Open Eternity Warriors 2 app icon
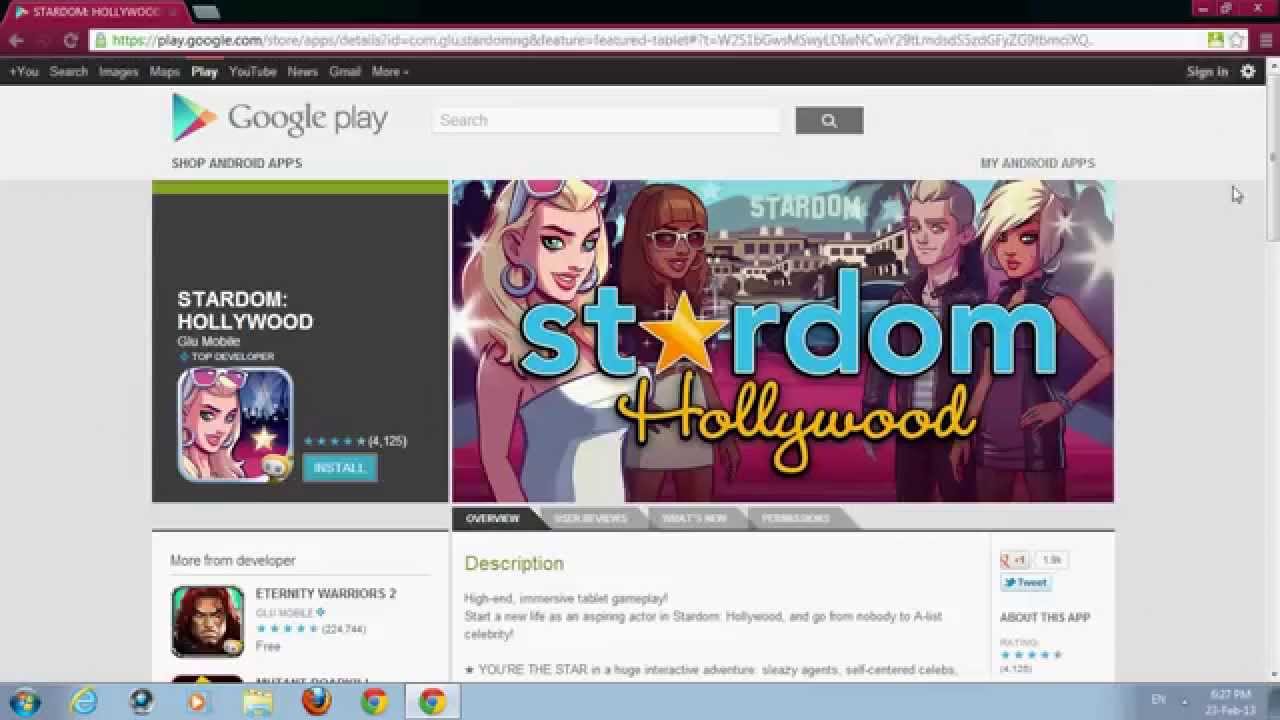This screenshot has height=720, width=1280. 207,621
